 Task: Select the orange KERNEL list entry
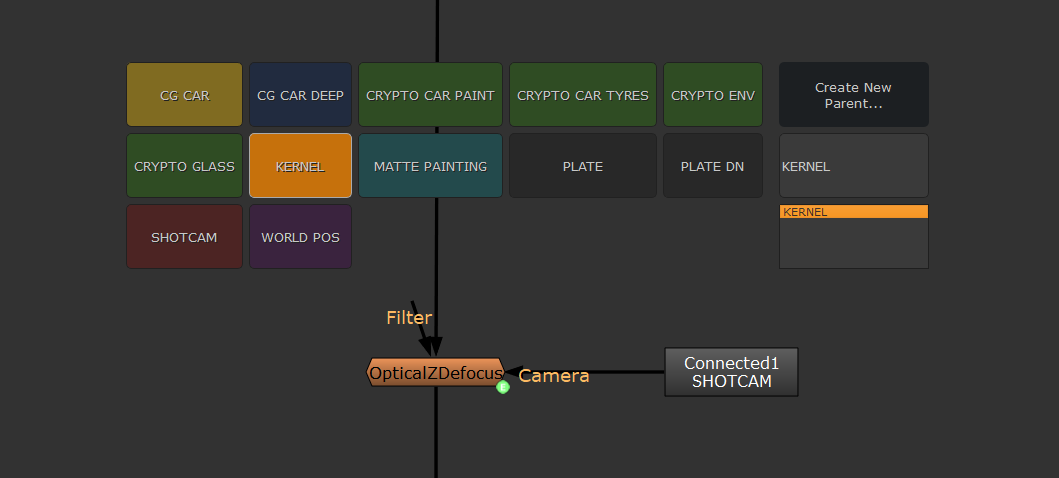[x=853, y=212]
